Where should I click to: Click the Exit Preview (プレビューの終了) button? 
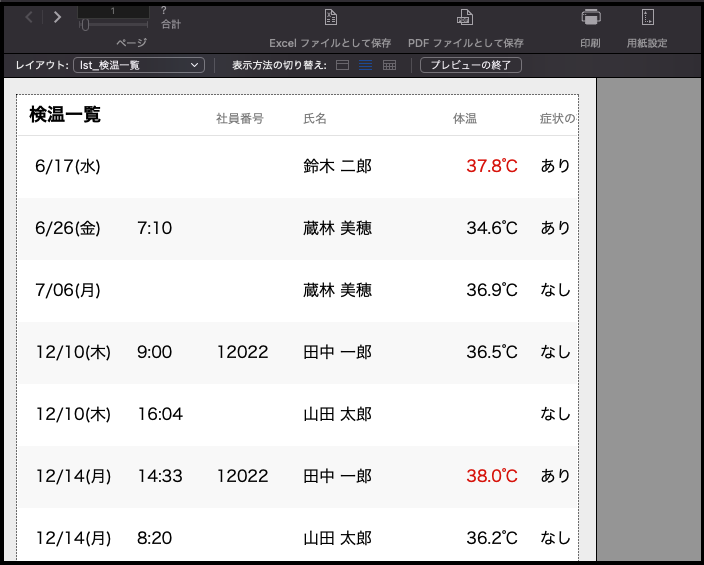click(471, 65)
